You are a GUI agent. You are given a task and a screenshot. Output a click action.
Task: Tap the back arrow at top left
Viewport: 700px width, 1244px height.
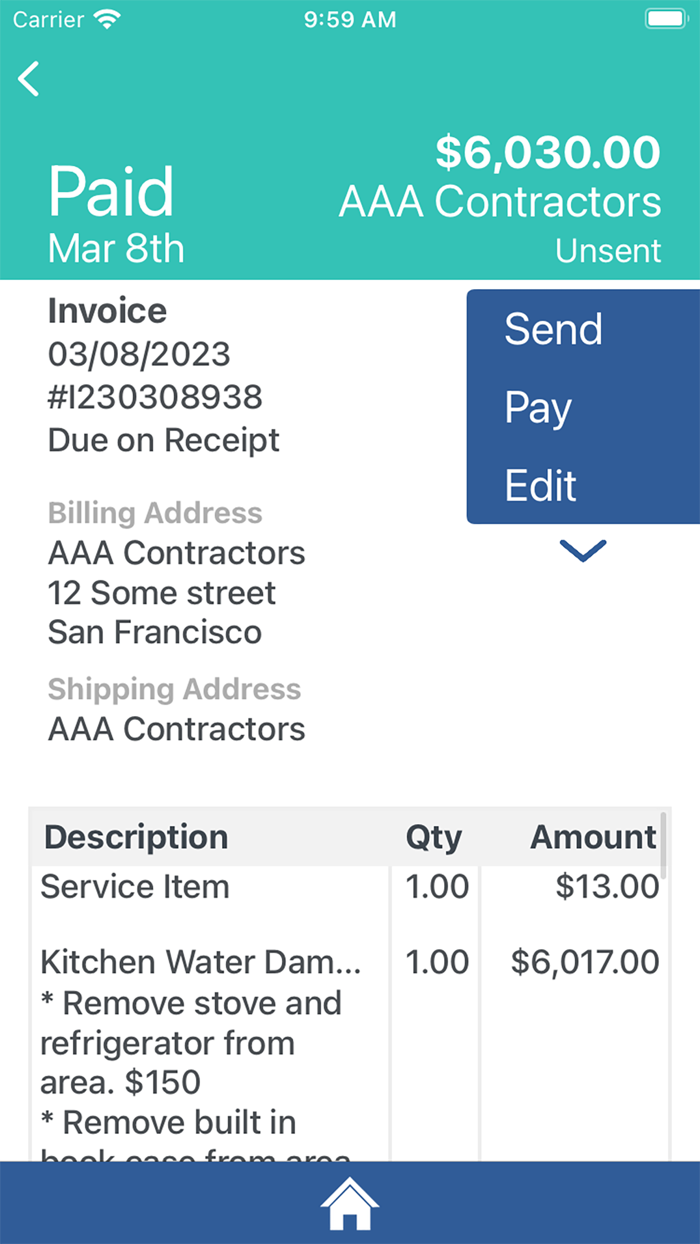[28, 79]
